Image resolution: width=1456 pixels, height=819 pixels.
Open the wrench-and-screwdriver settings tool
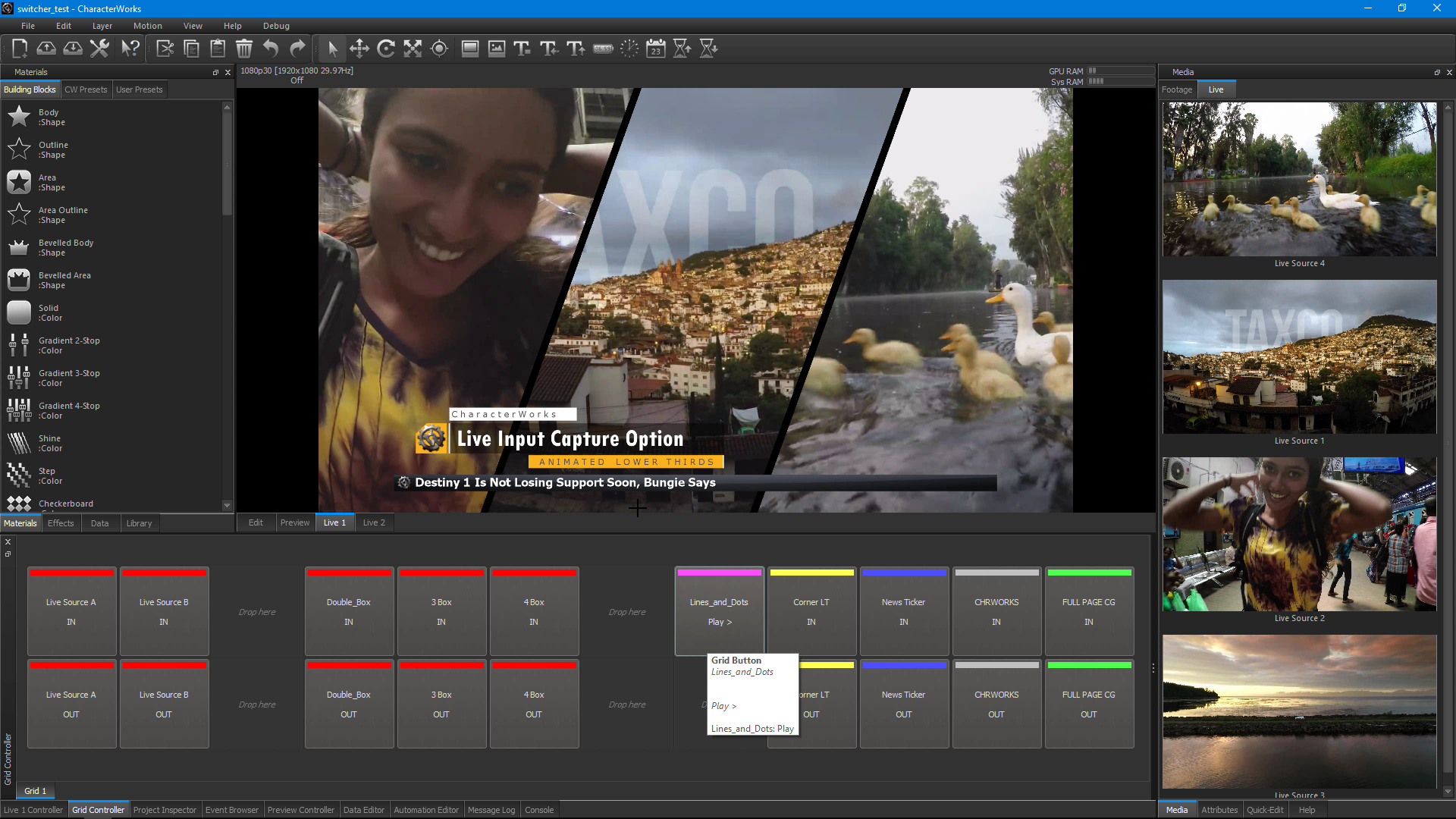[99, 49]
